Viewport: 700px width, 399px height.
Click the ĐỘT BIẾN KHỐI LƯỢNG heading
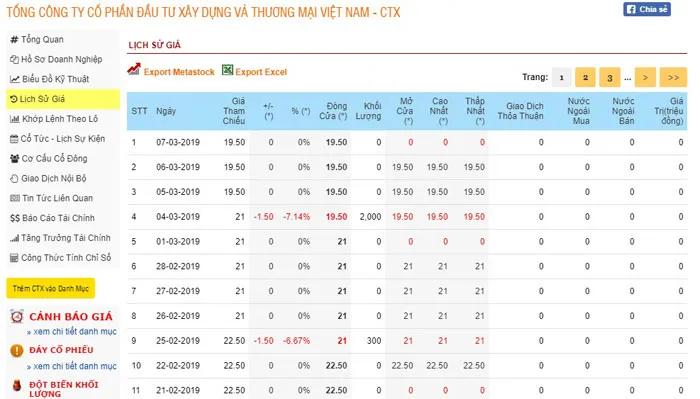(64, 389)
